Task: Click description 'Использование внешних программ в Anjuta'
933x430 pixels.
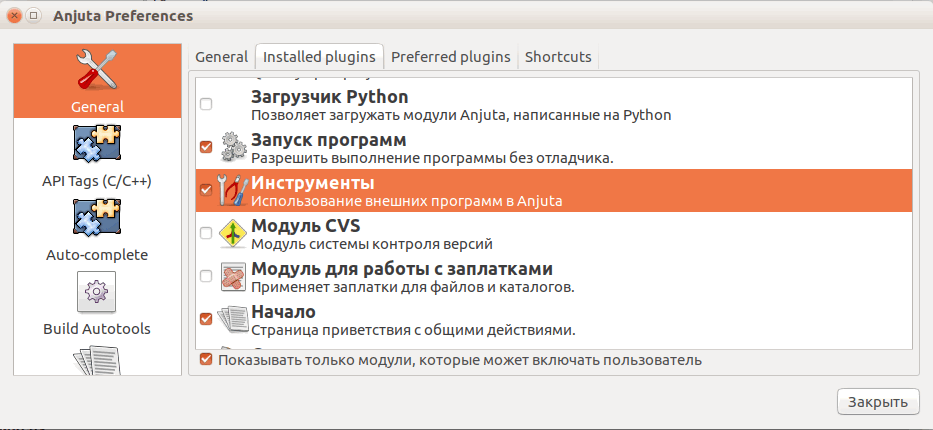Action: (x=406, y=201)
